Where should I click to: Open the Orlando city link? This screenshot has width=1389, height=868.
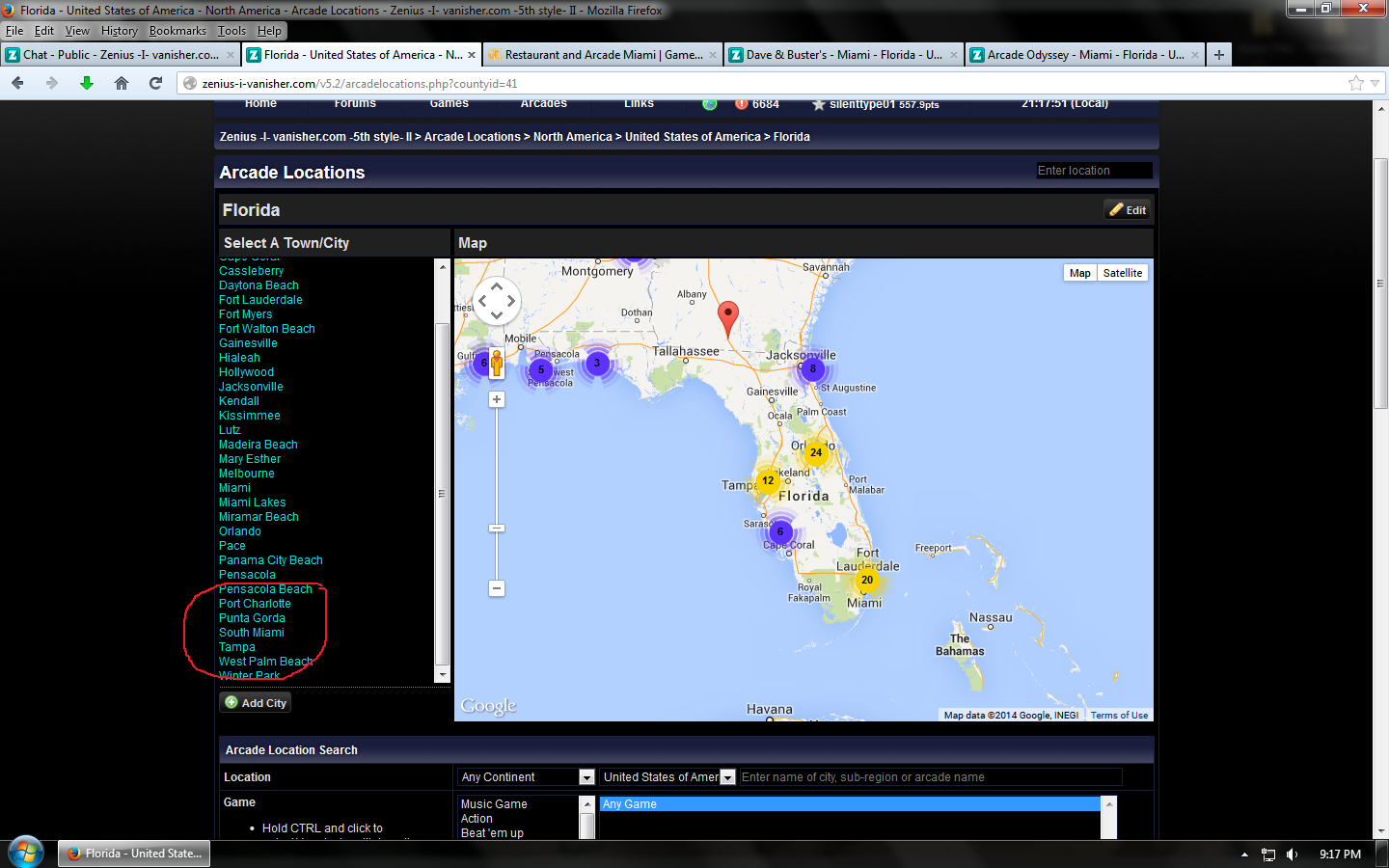coord(240,531)
